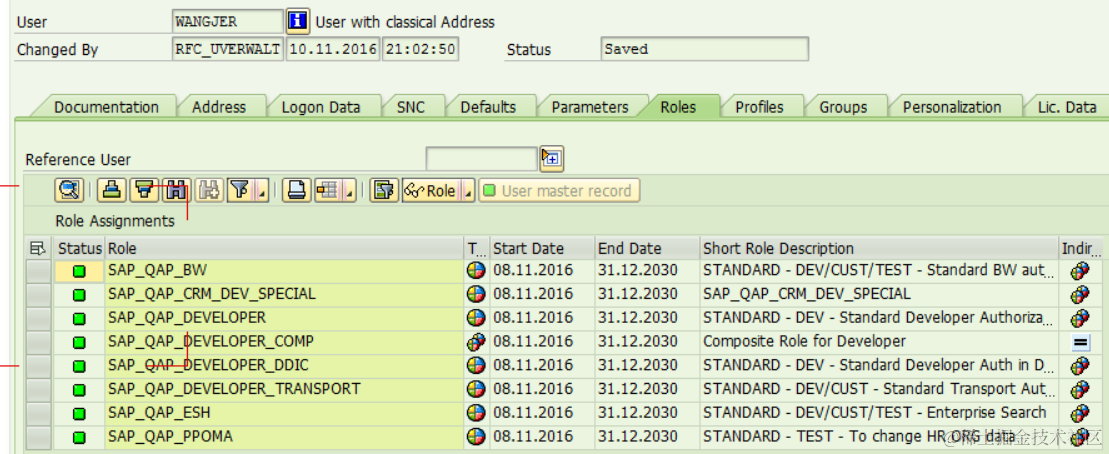Open the Personalization tab
The width and height of the screenshot is (1109, 454).
coord(952,107)
